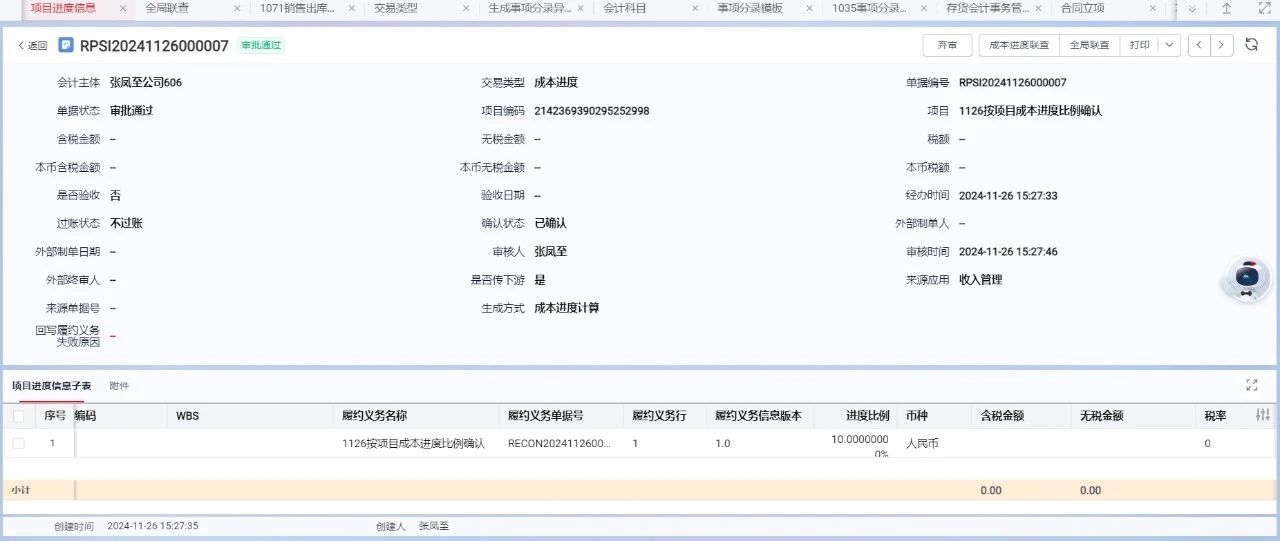Close the 合同立项 tab
This screenshot has width=1280, height=541.
[x=1154, y=8]
